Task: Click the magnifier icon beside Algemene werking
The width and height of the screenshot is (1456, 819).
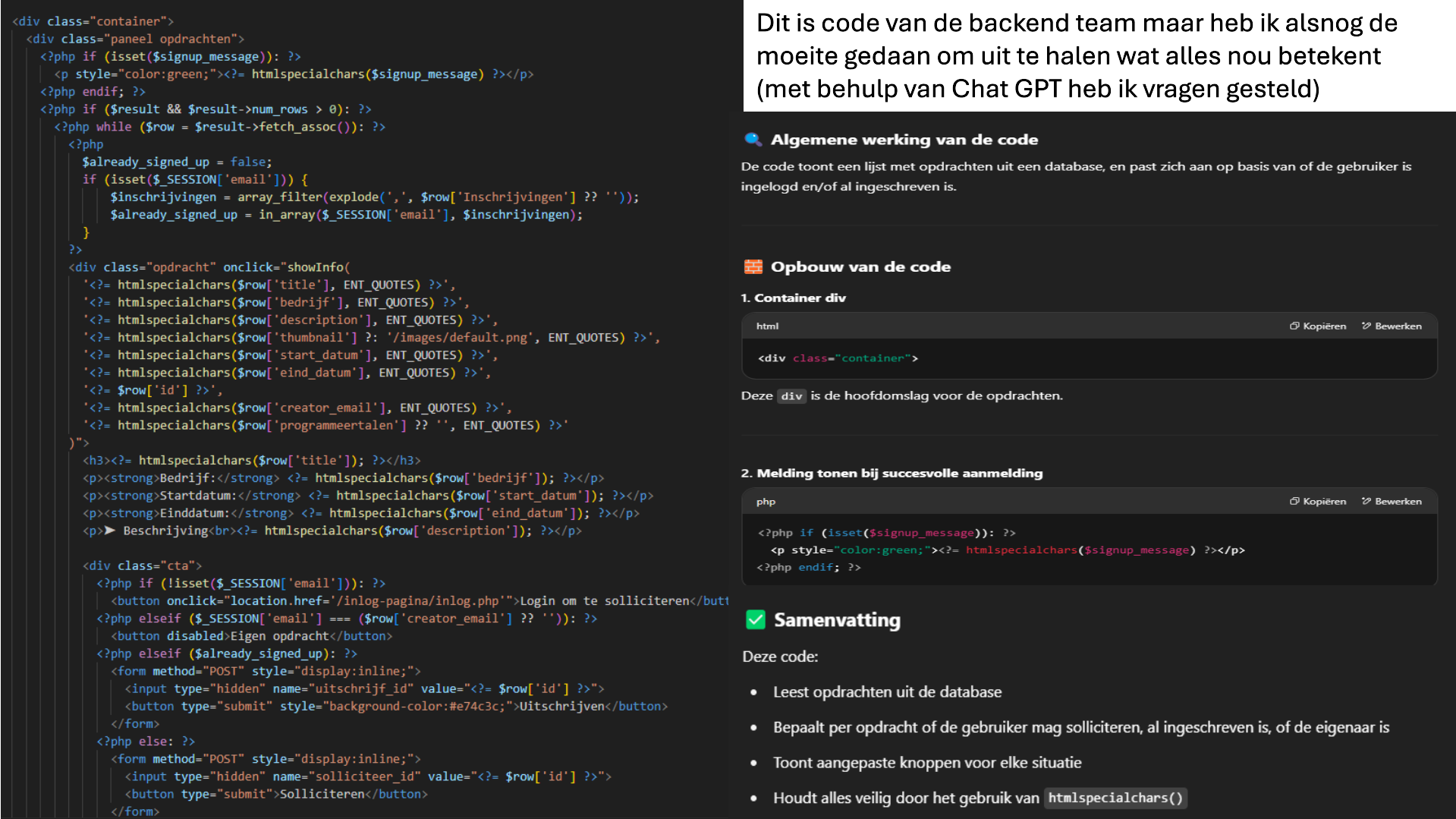Action: pos(753,140)
